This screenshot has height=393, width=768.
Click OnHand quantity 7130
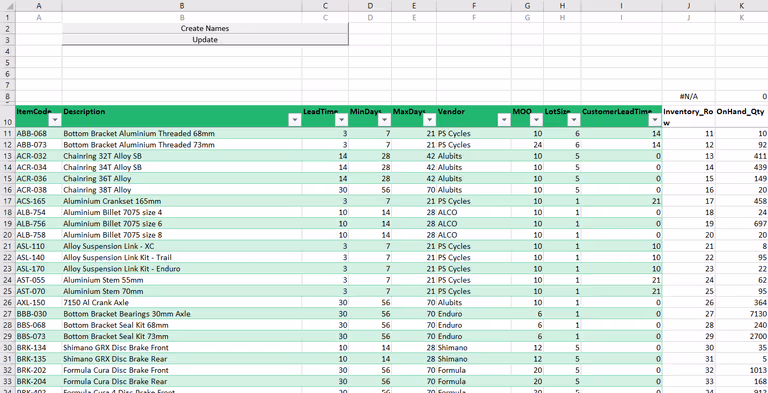click(x=742, y=314)
